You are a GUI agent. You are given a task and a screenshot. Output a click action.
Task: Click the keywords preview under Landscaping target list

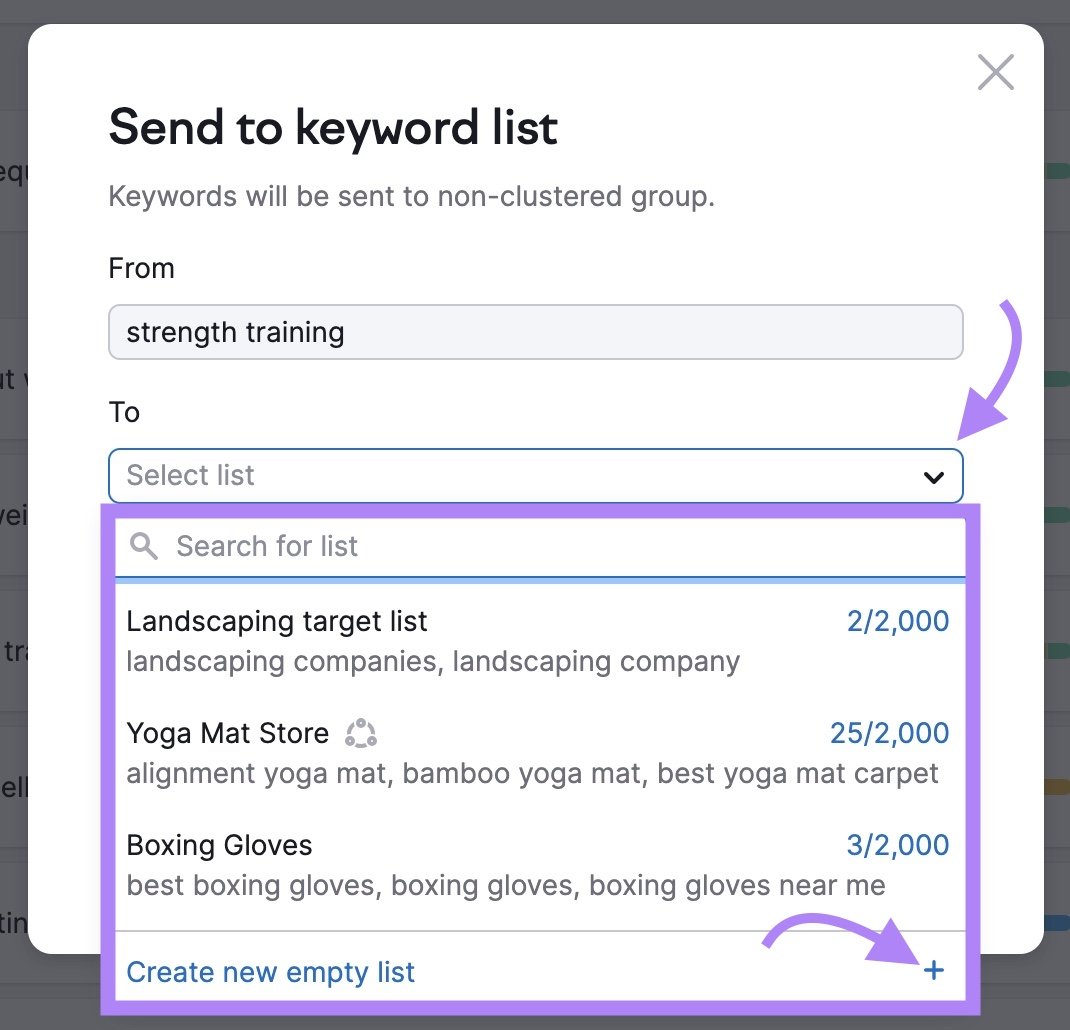(433, 661)
